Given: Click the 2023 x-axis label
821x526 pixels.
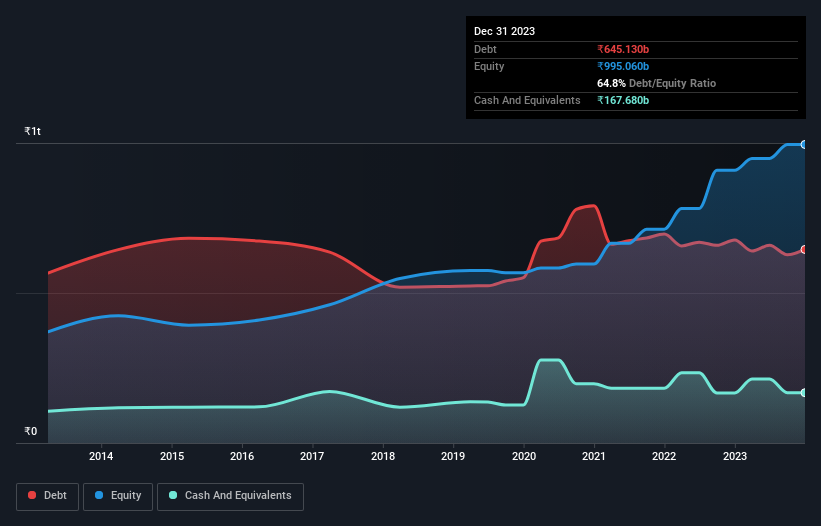Looking at the screenshot, I should [x=735, y=456].
